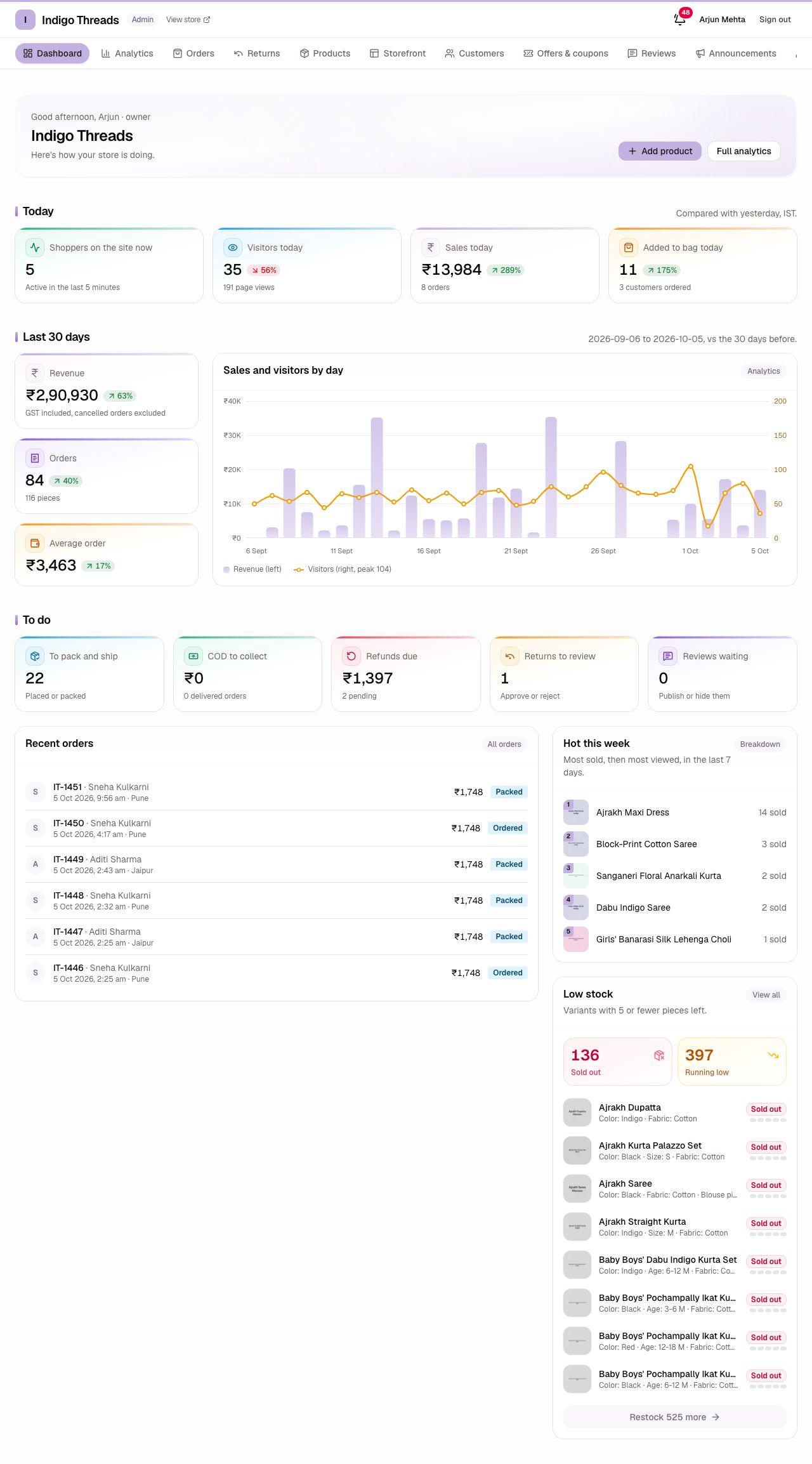Screen dimensions: 812x1464
Task: Click the Add product button
Action: pyautogui.click(x=660, y=151)
